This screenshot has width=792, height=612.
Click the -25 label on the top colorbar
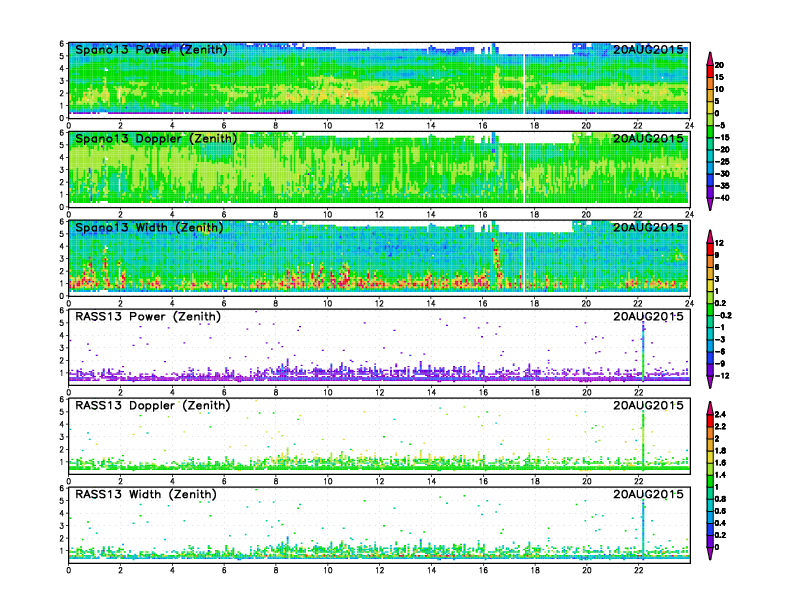722,162
